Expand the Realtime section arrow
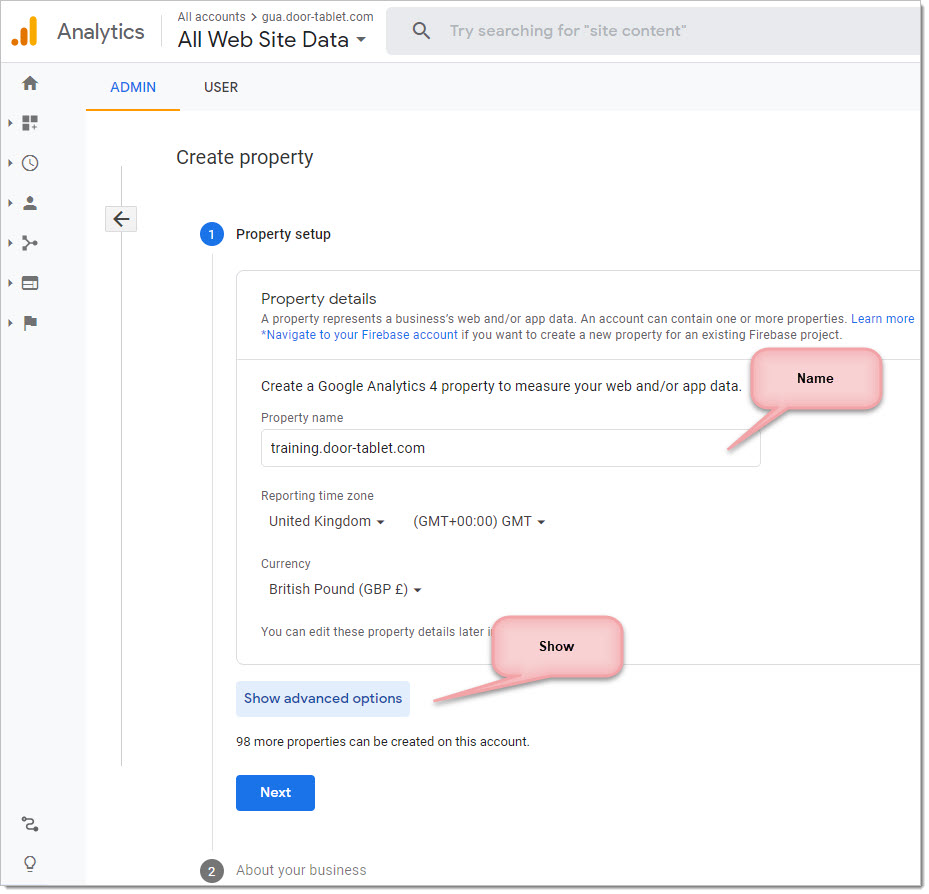 (x=10, y=164)
